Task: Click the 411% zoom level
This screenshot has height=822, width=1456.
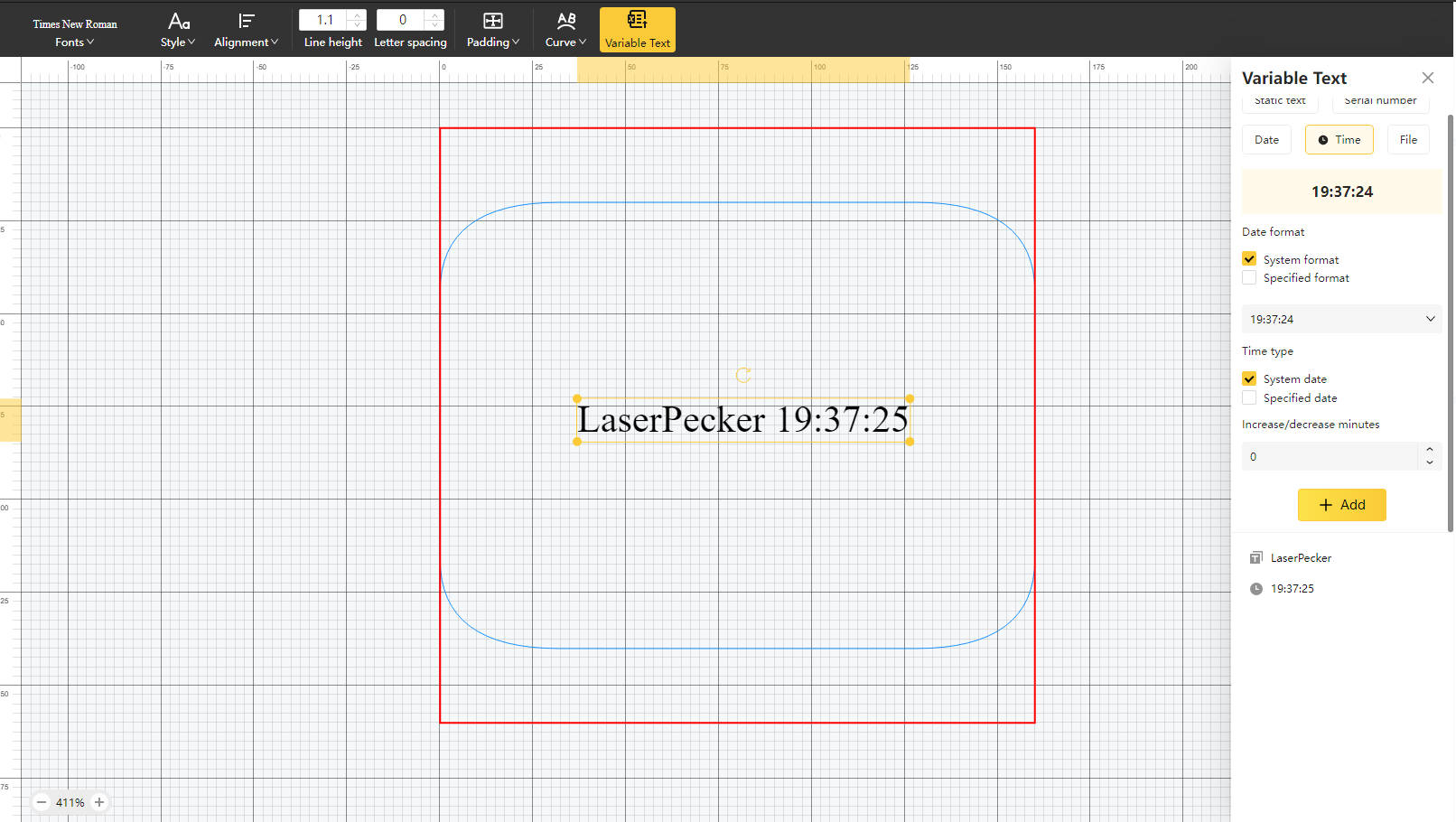Action: click(x=70, y=802)
